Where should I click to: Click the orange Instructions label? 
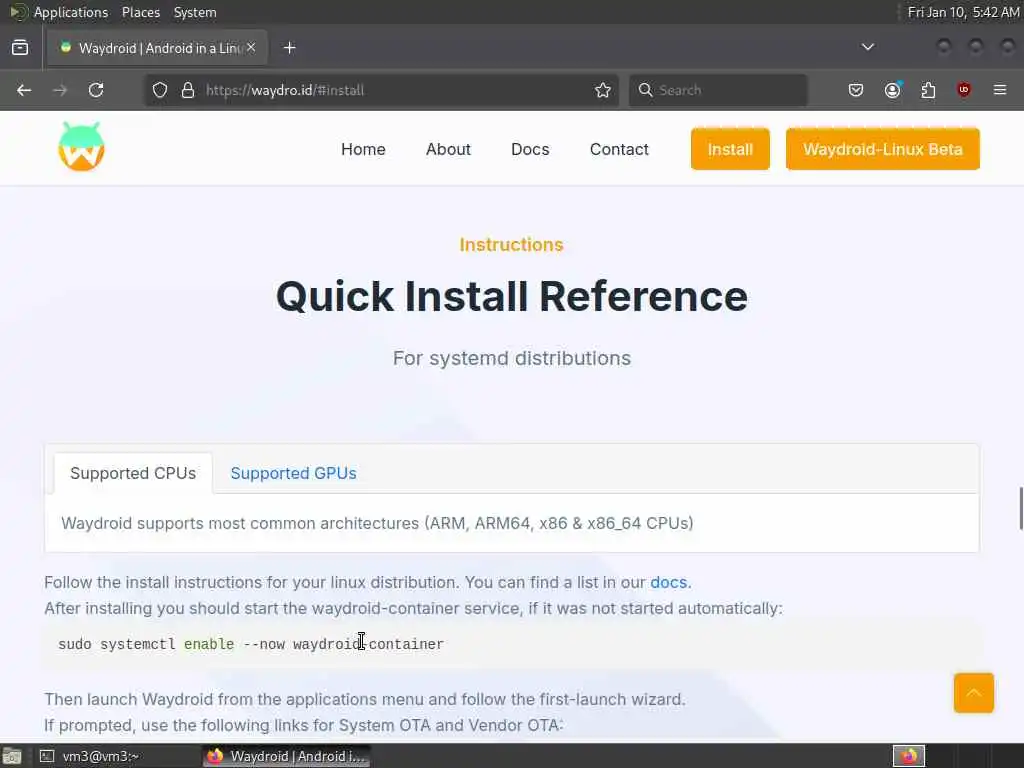tap(511, 245)
